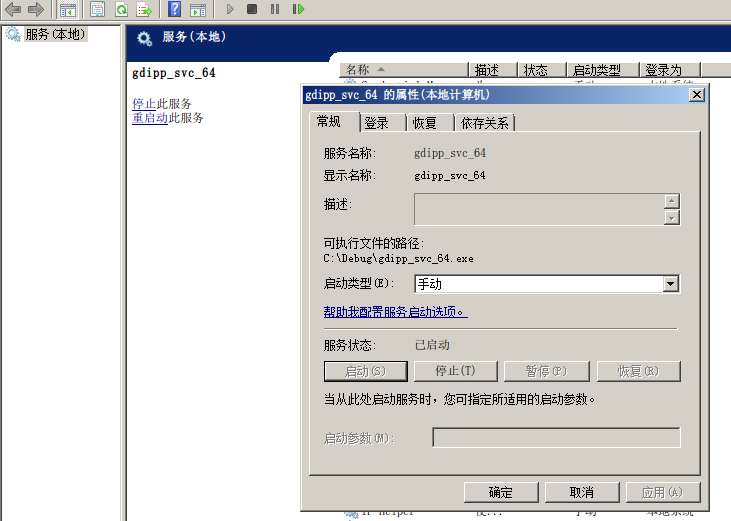The height and width of the screenshot is (521, 731).
Task: Click the 描述 column header
Action: [x=493, y=70]
